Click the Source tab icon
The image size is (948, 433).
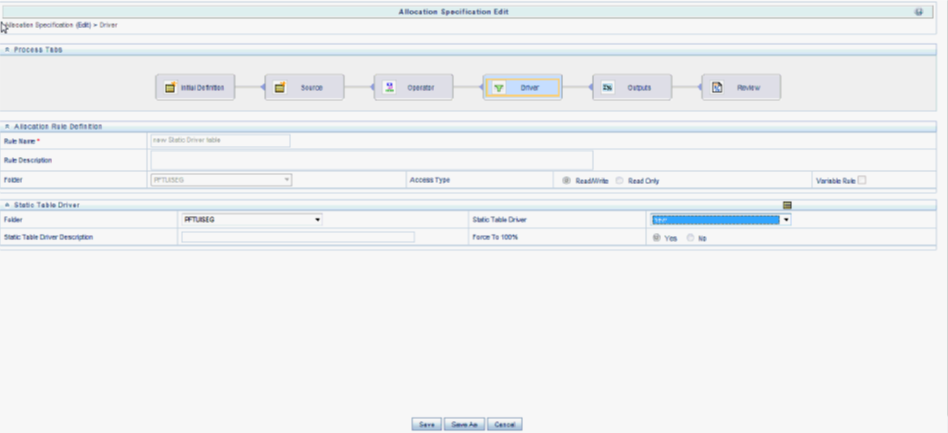[x=279, y=88]
